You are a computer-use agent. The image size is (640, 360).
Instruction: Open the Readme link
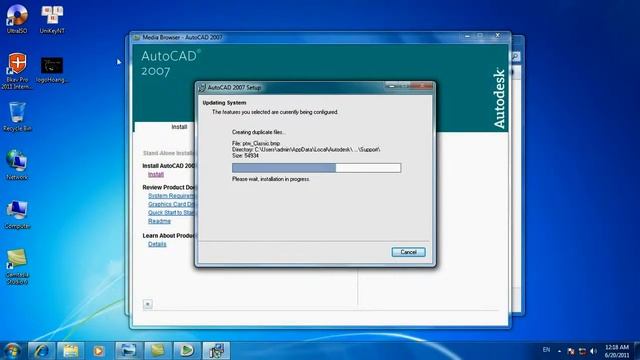point(159,221)
